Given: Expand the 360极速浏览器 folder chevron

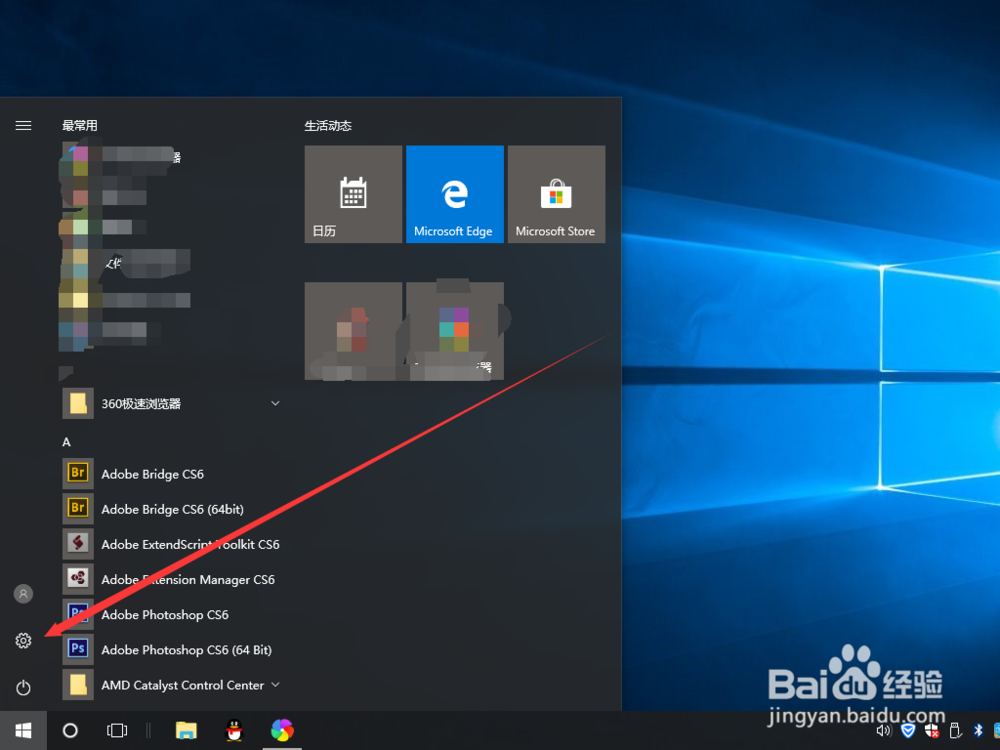Looking at the screenshot, I should (276, 403).
